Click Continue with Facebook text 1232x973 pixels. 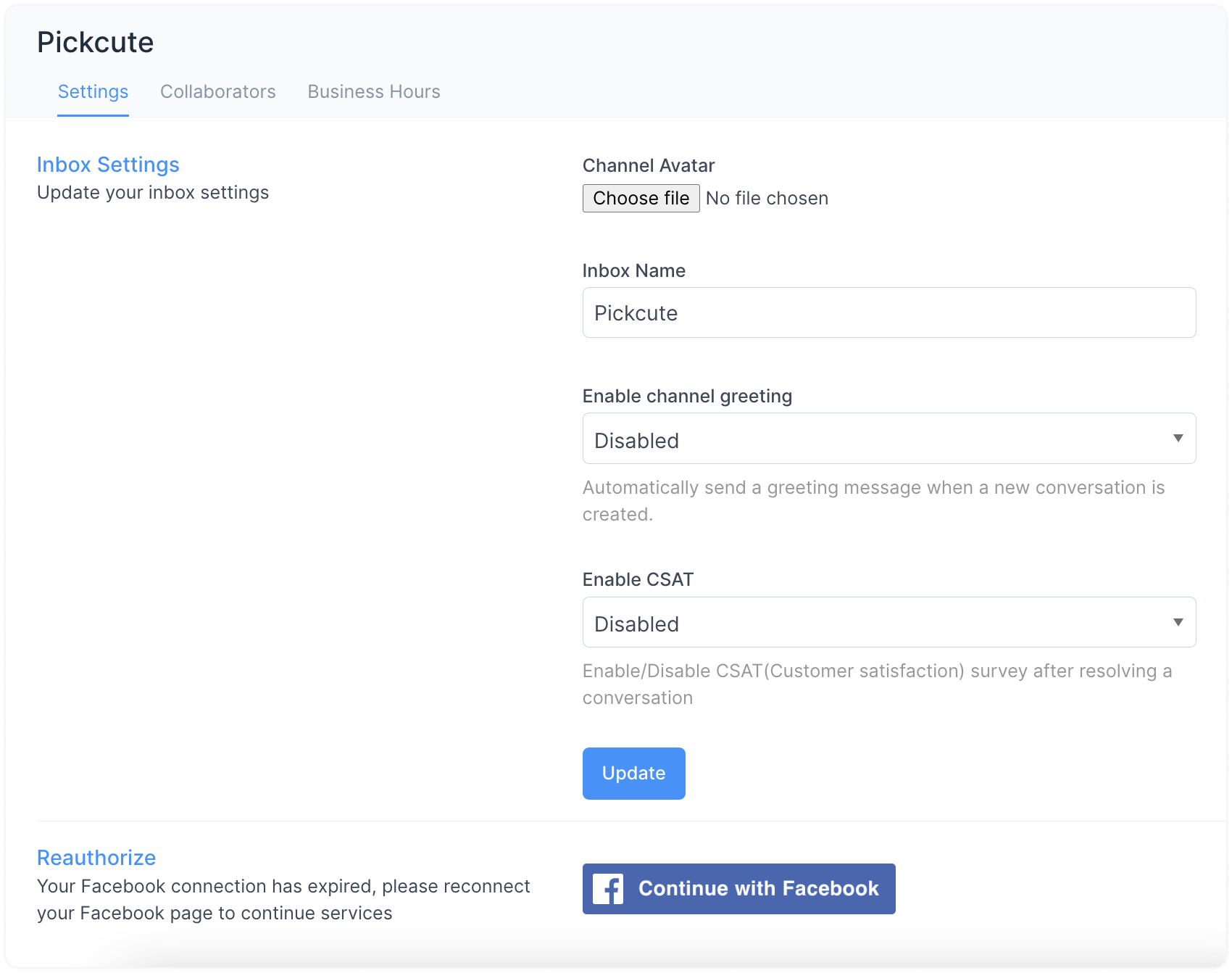click(758, 889)
